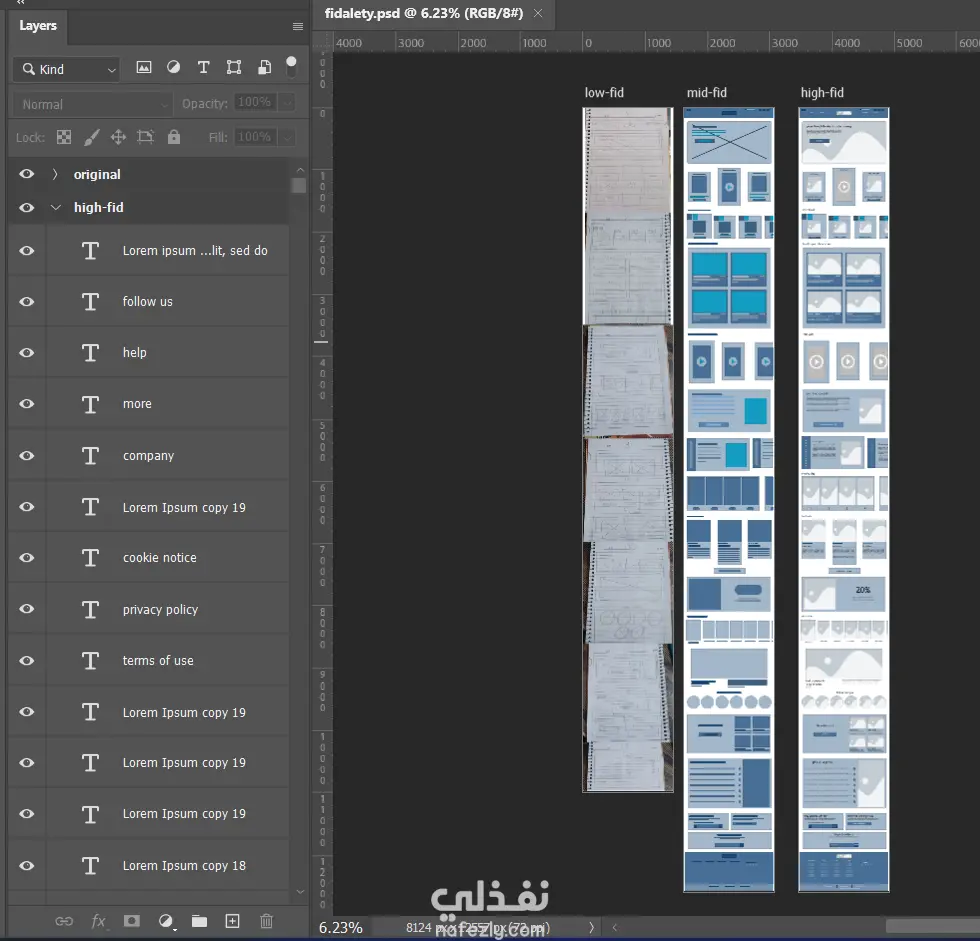Delete layer trash icon
The image size is (980, 941).
click(266, 921)
